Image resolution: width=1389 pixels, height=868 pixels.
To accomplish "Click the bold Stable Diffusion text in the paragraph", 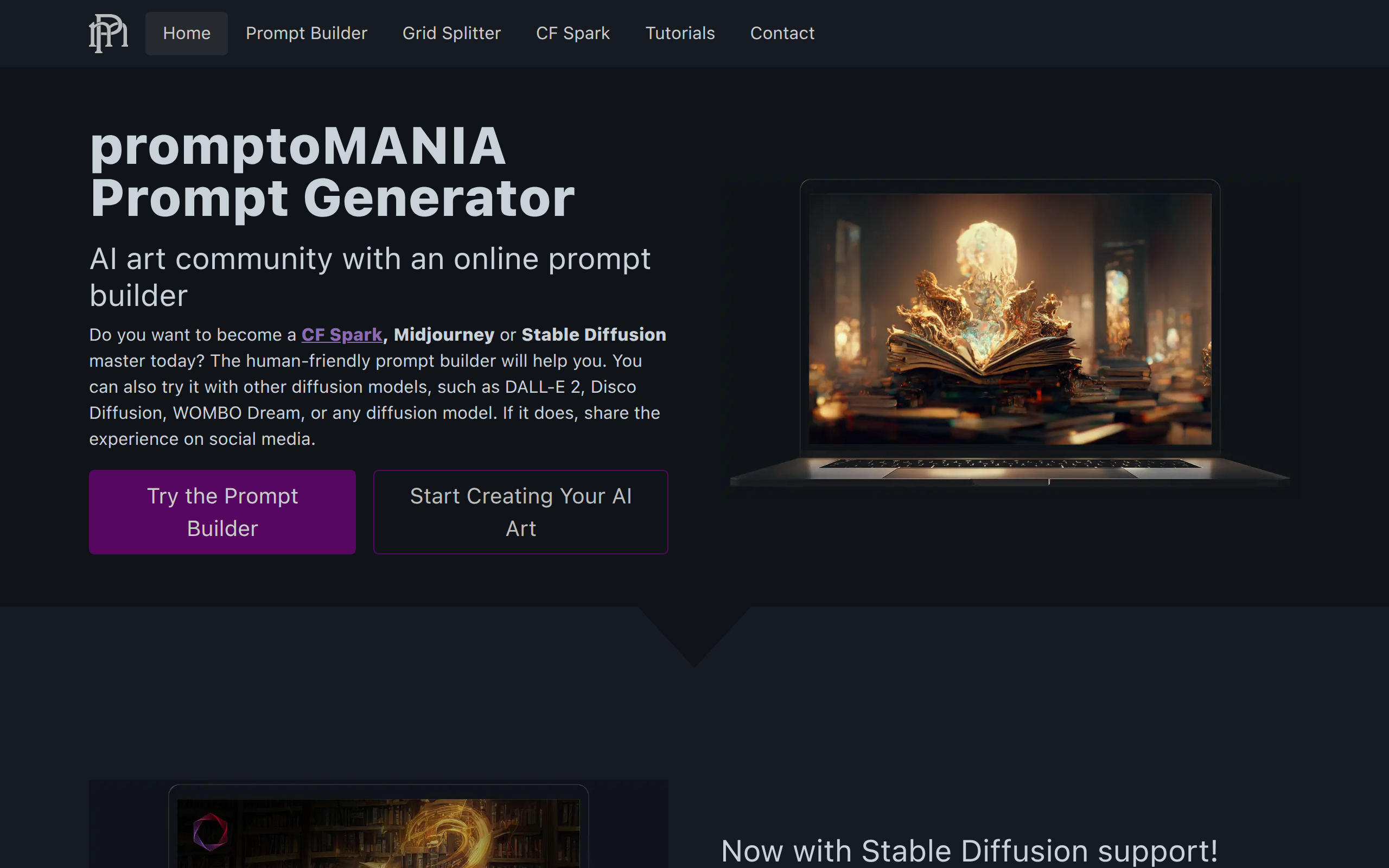I will (x=594, y=335).
